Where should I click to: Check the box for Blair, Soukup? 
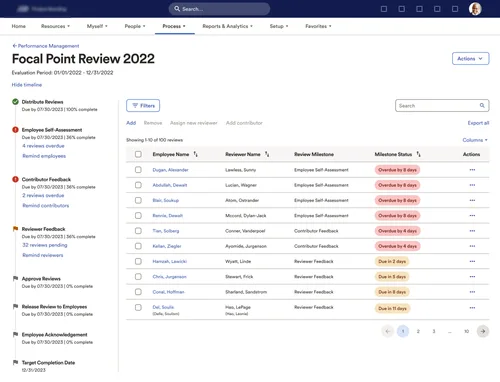click(x=138, y=200)
